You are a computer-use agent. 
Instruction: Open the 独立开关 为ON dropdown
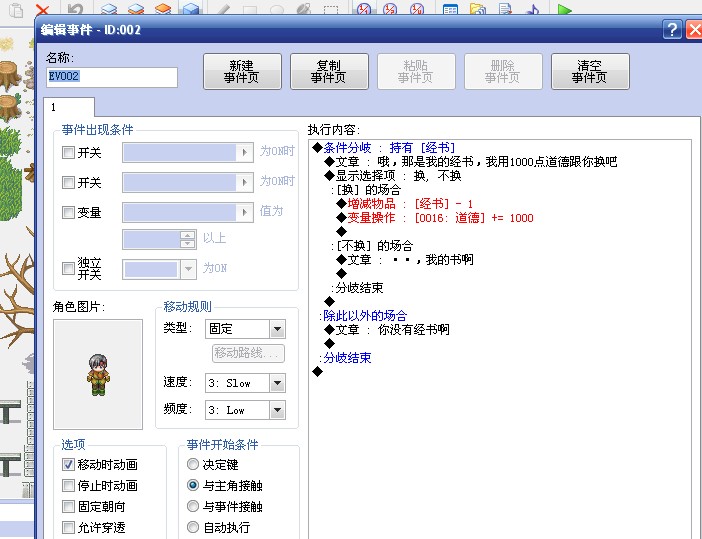pyautogui.click(x=188, y=269)
